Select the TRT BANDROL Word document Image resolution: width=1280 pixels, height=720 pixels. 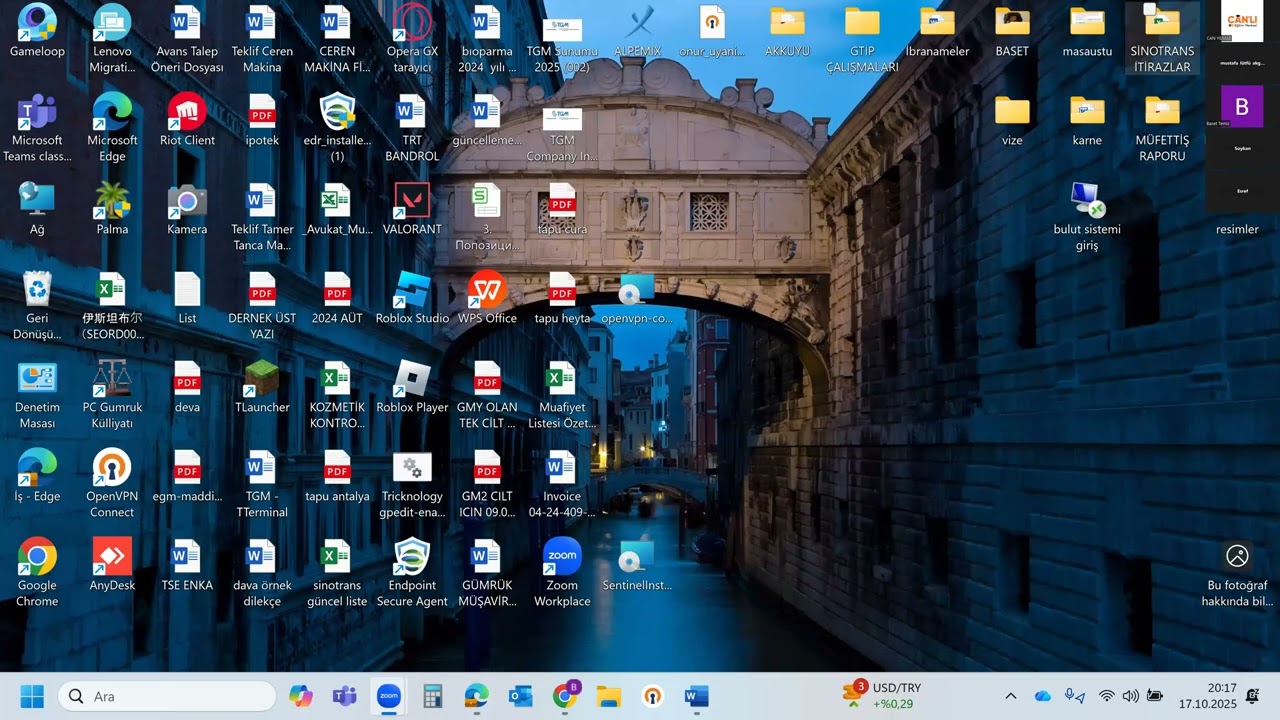pos(412,129)
